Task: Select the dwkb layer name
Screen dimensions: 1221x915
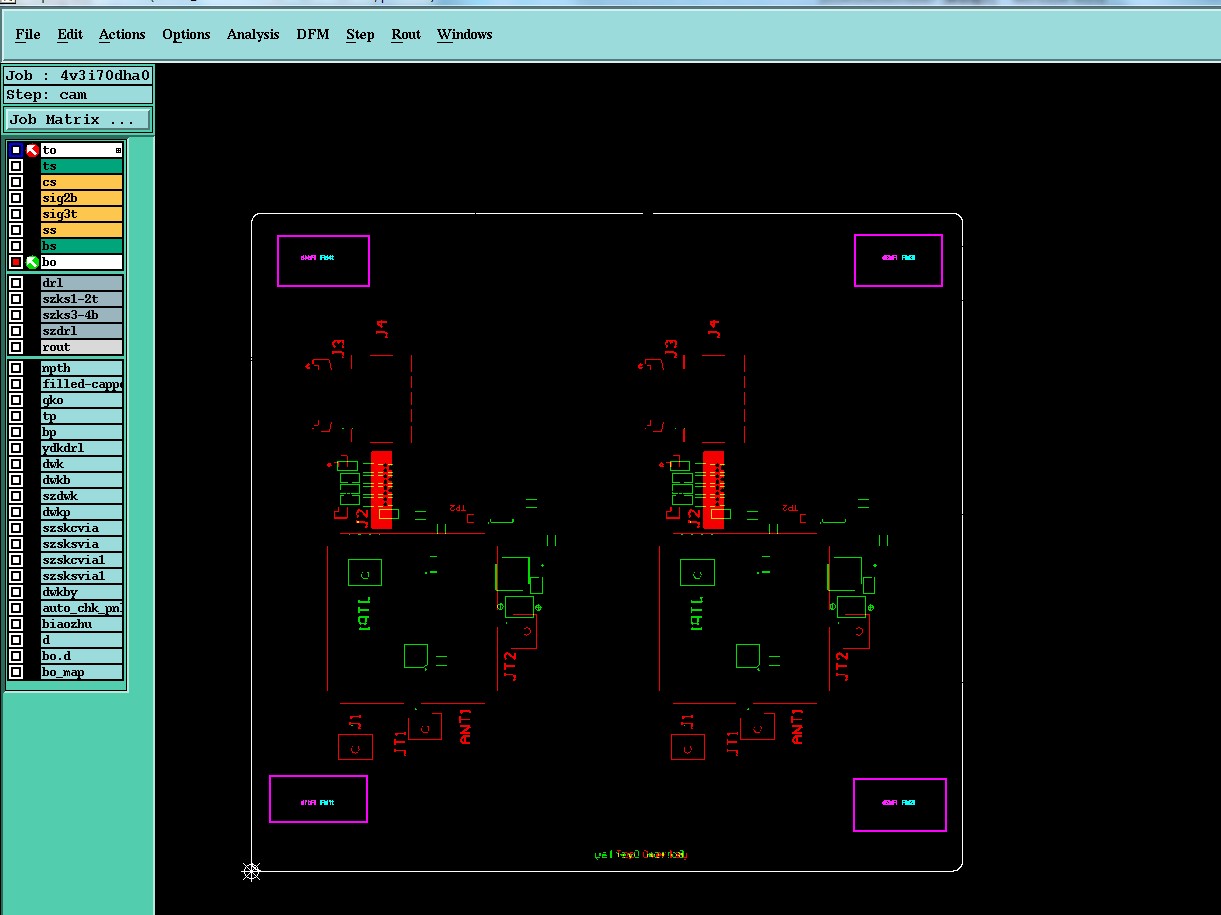Action: pos(82,480)
